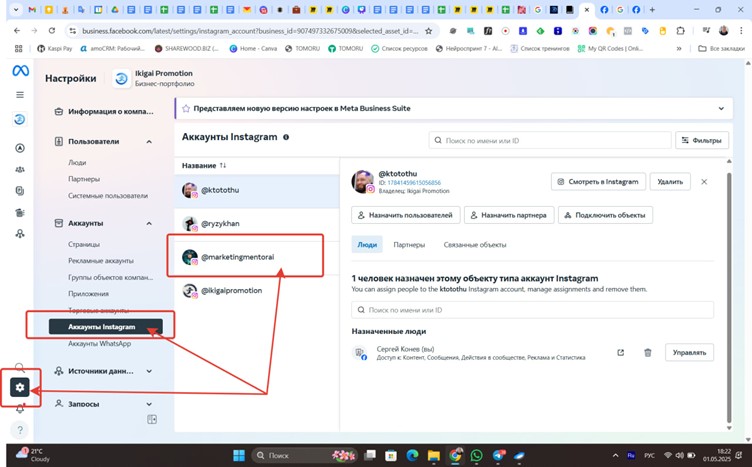
Task: Click search magnifier in left rail
Action: [20, 368]
